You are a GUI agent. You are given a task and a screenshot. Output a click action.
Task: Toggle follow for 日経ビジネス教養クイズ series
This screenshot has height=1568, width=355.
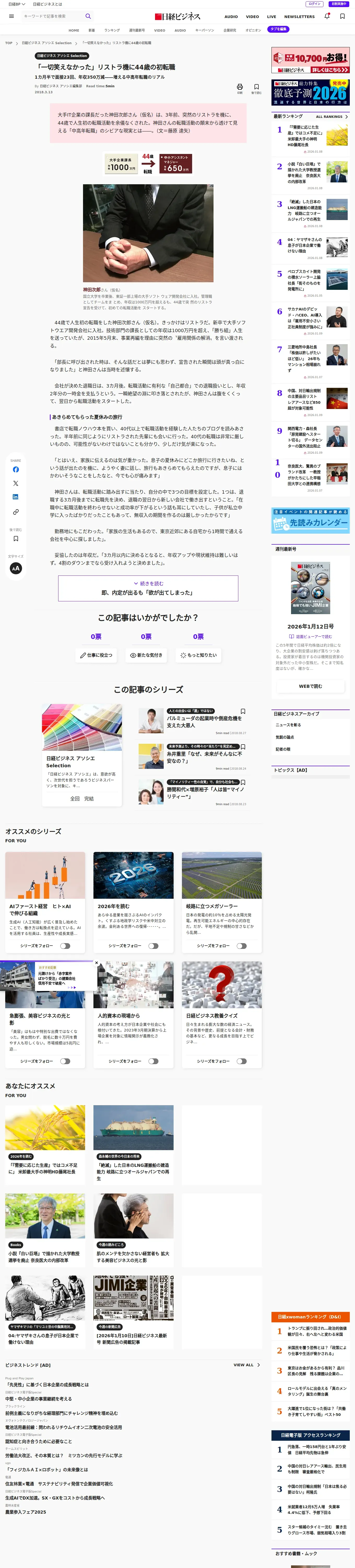[241, 1061]
